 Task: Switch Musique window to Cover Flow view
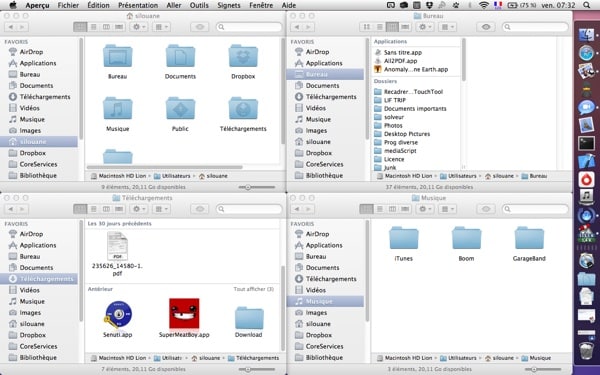click(x=405, y=209)
